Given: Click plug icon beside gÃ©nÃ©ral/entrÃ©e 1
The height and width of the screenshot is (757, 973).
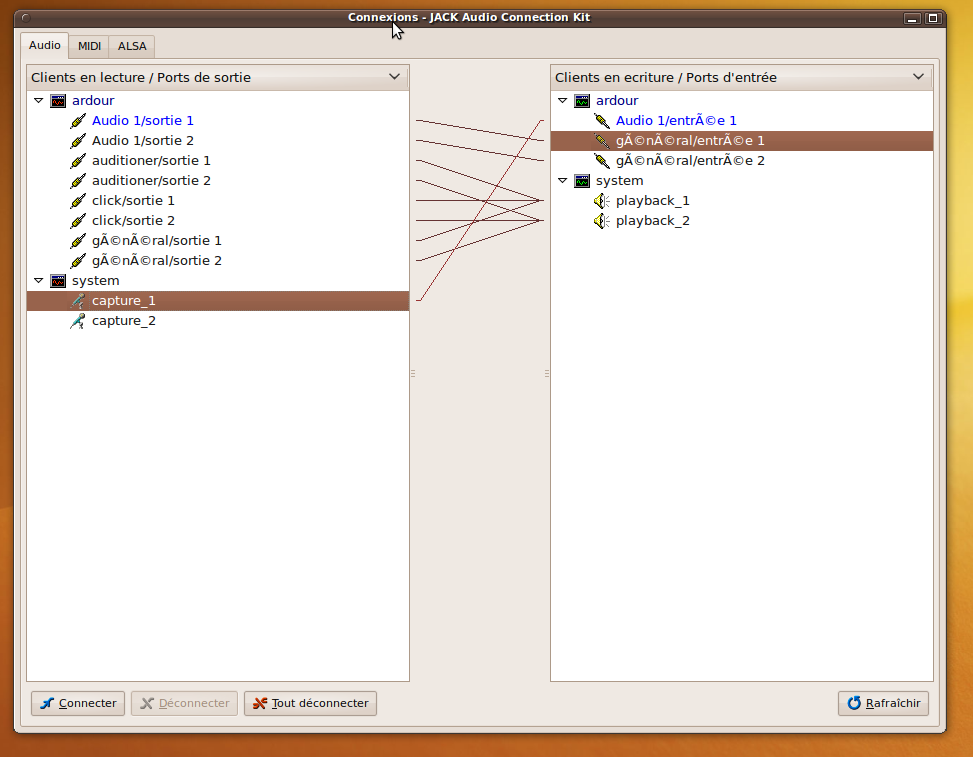Looking at the screenshot, I should (x=601, y=141).
